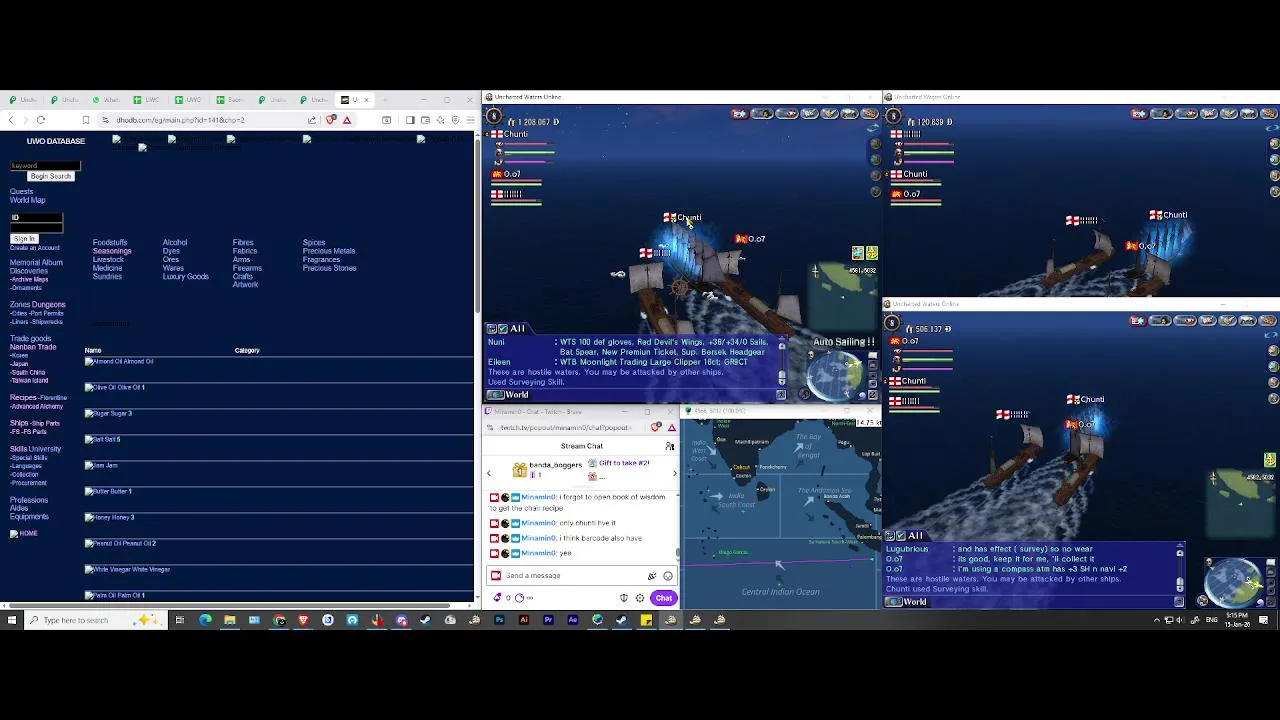This screenshot has width=1280, height=720.
Task: Open Illustrator from the taskbar
Action: pyautogui.click(x=524, y=620)
